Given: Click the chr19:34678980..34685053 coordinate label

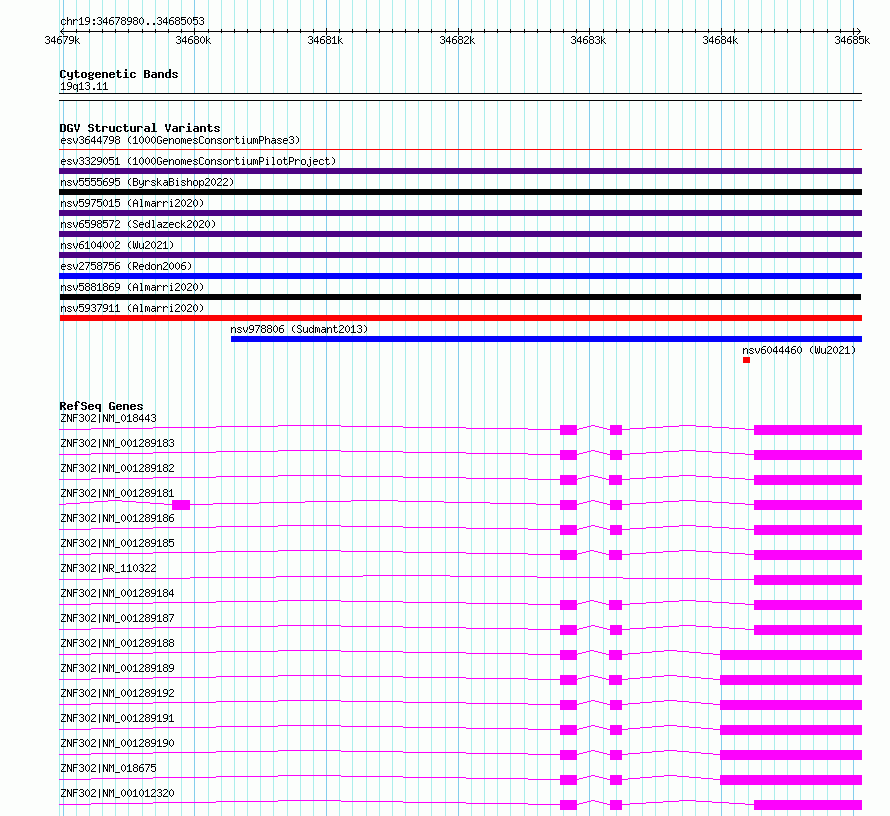Looking at the screenshot, I should [x=132, y=21].
